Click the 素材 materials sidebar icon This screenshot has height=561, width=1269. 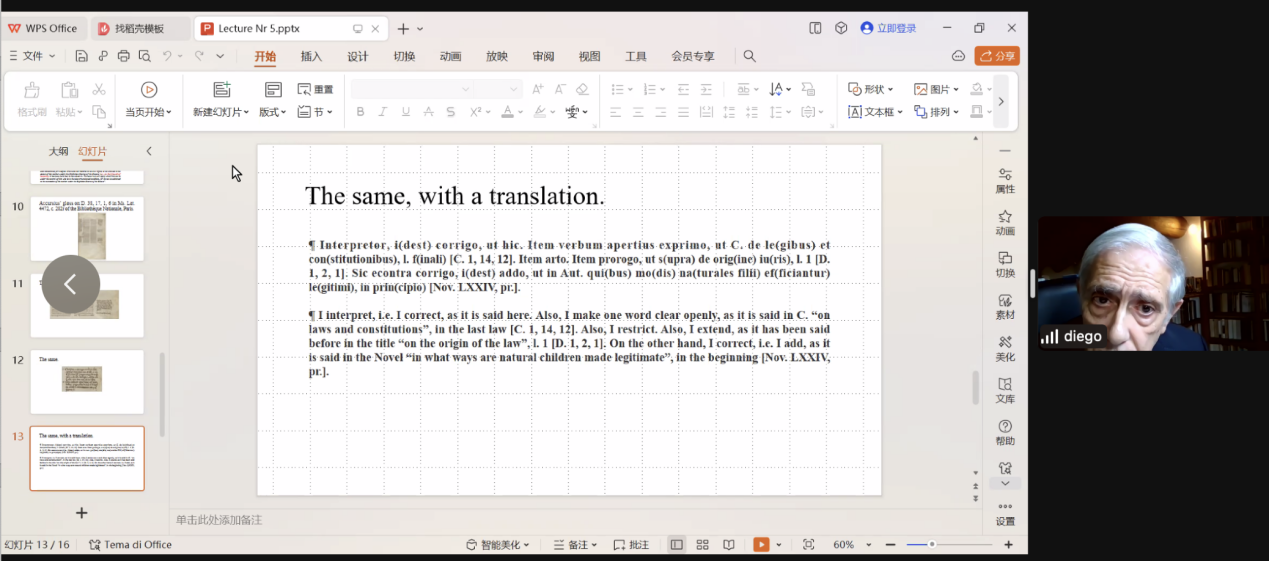(x=1005, y=306)
